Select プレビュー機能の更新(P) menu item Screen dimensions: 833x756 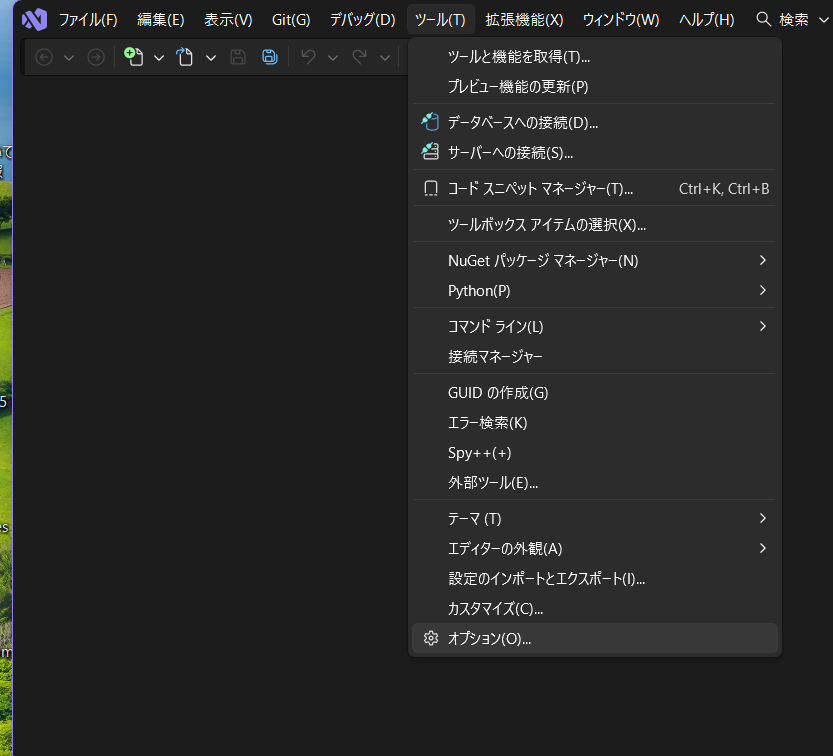(594, 86)
